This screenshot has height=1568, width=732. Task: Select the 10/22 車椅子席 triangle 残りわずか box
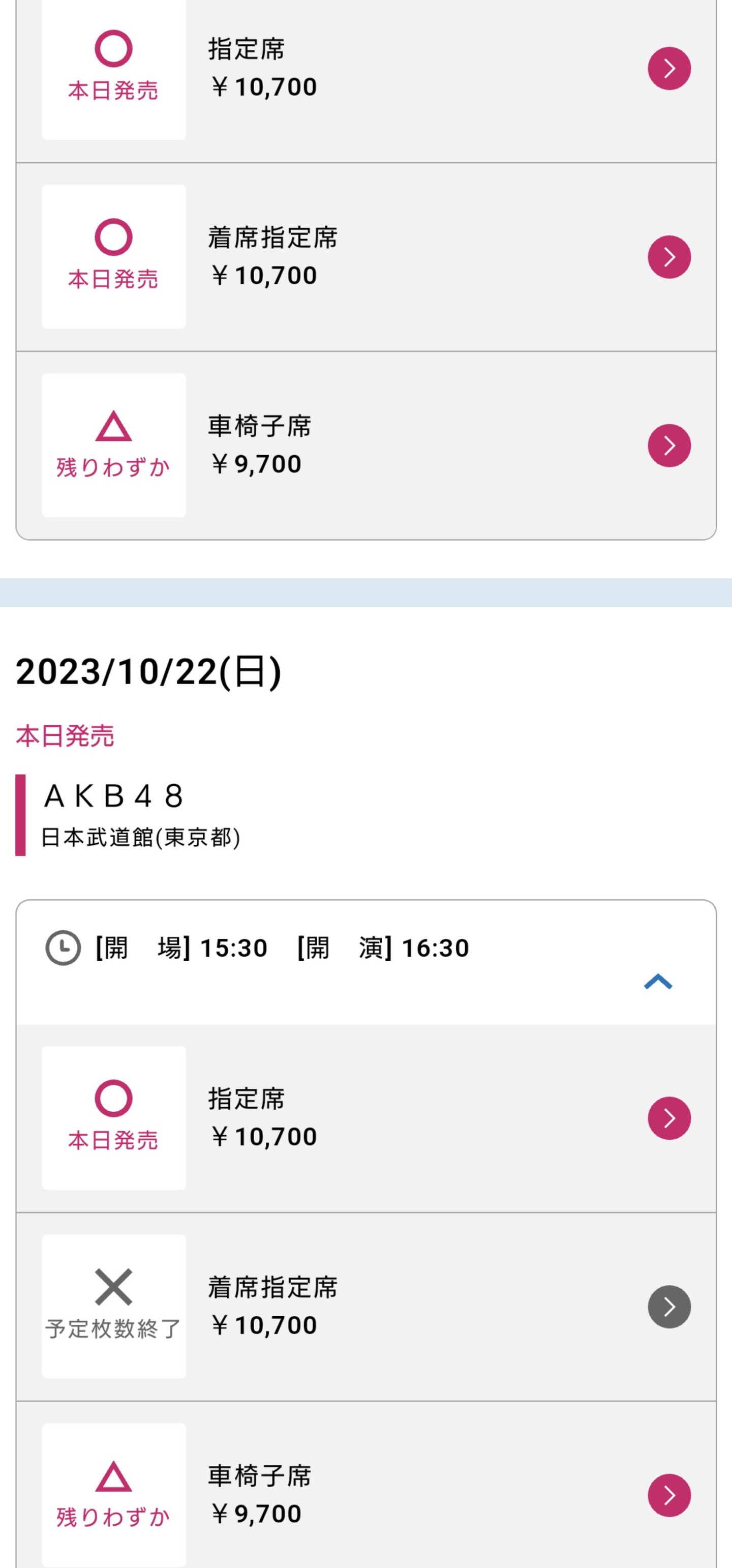click(x=114, y=1495)
